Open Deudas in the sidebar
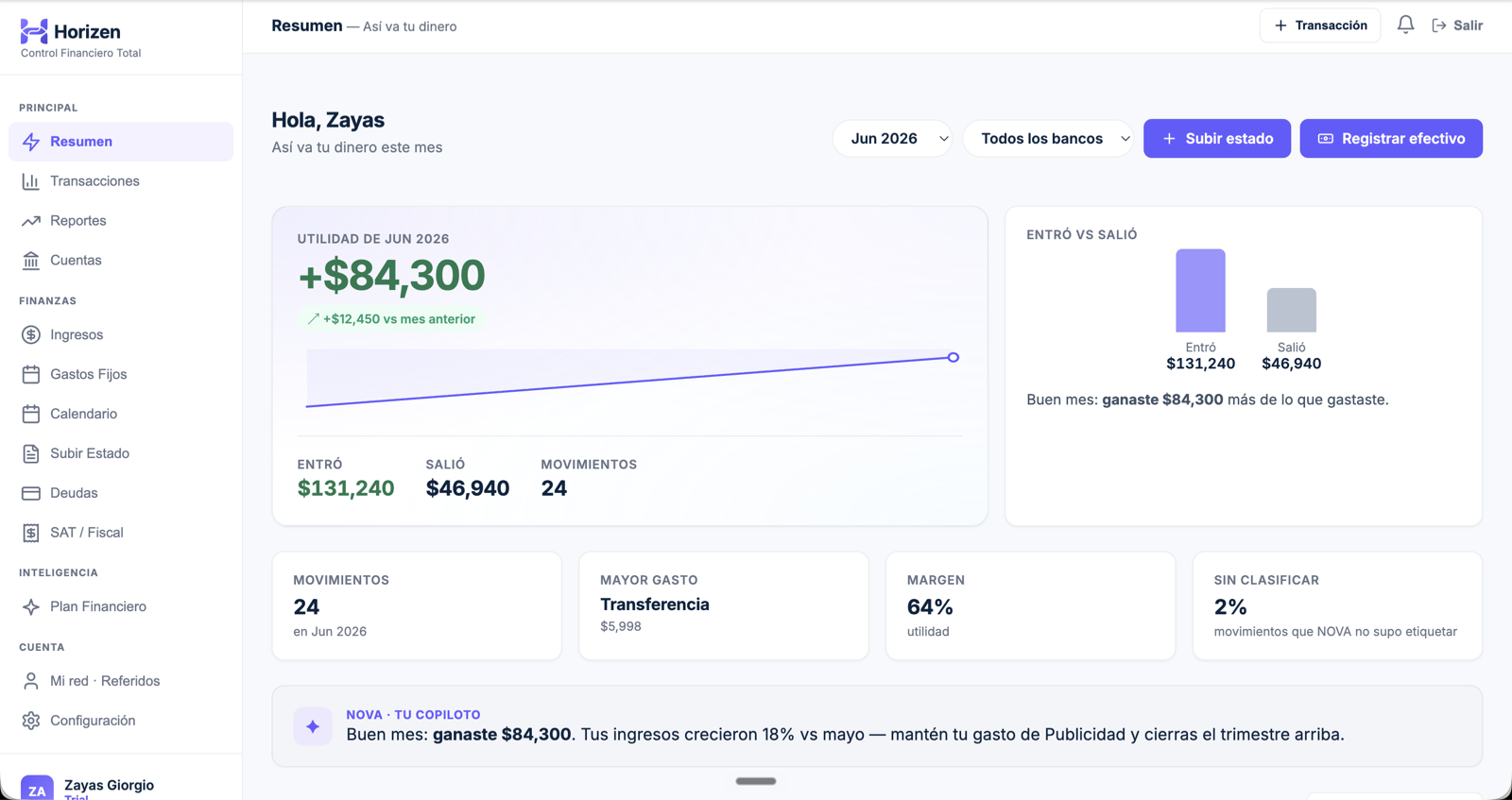 coord(121,493)
